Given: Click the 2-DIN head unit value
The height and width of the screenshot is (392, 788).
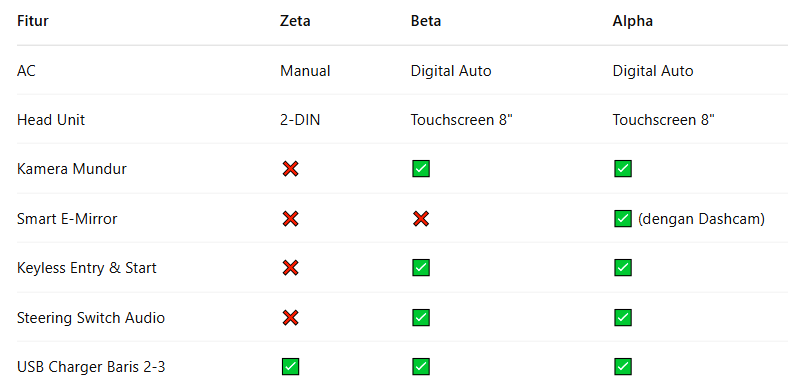Looking at the screenshot, I should pos(300,120).
